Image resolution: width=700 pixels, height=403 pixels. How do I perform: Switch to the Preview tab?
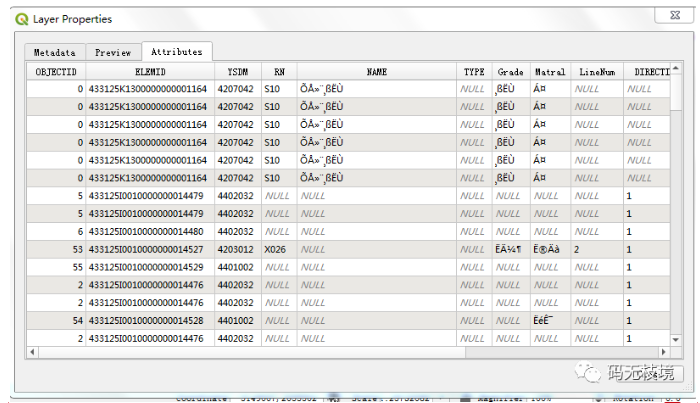[113, 52]
